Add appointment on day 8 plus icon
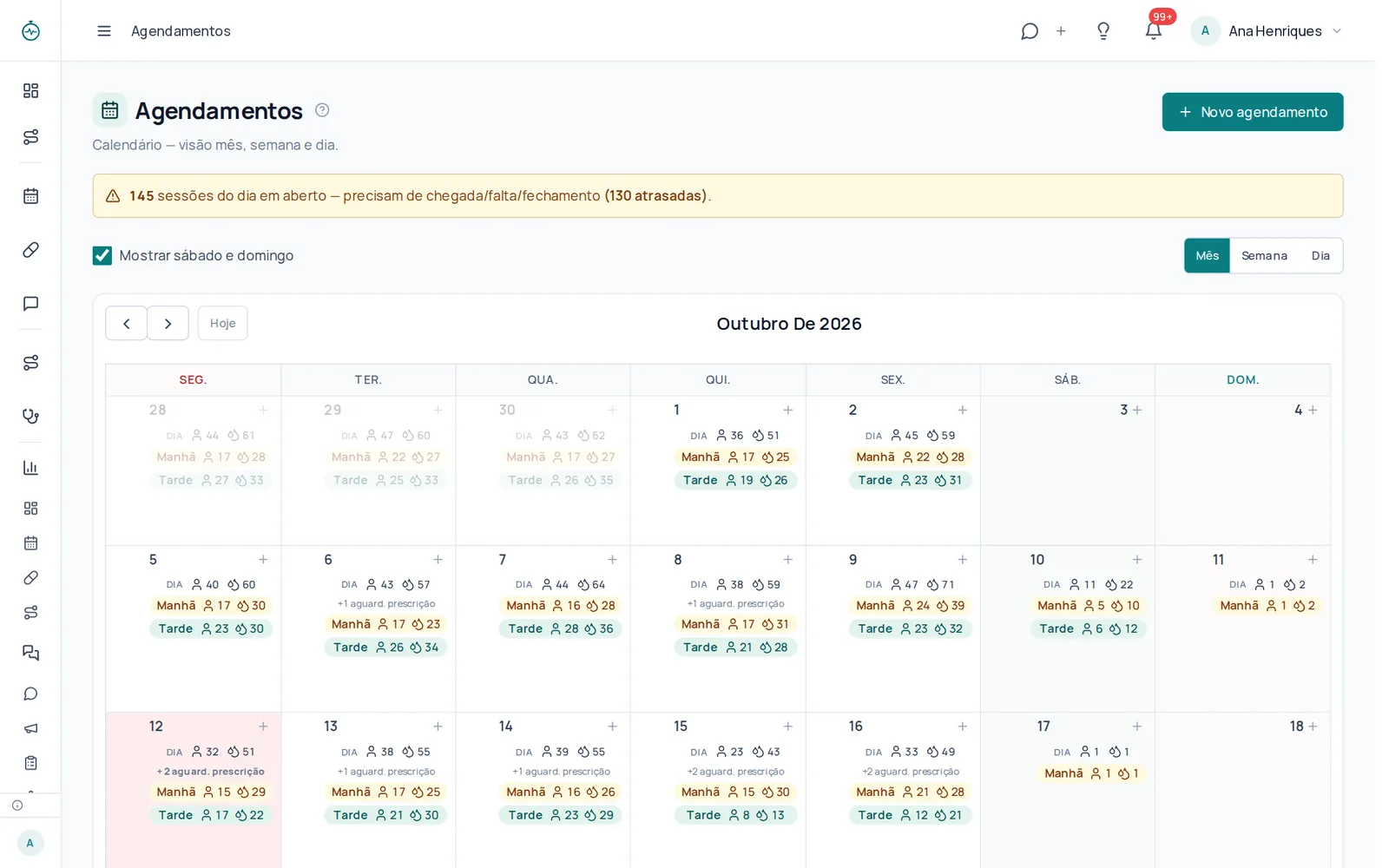The width and height of the screenshot is (1389, 868). click(x=787, y=560)
